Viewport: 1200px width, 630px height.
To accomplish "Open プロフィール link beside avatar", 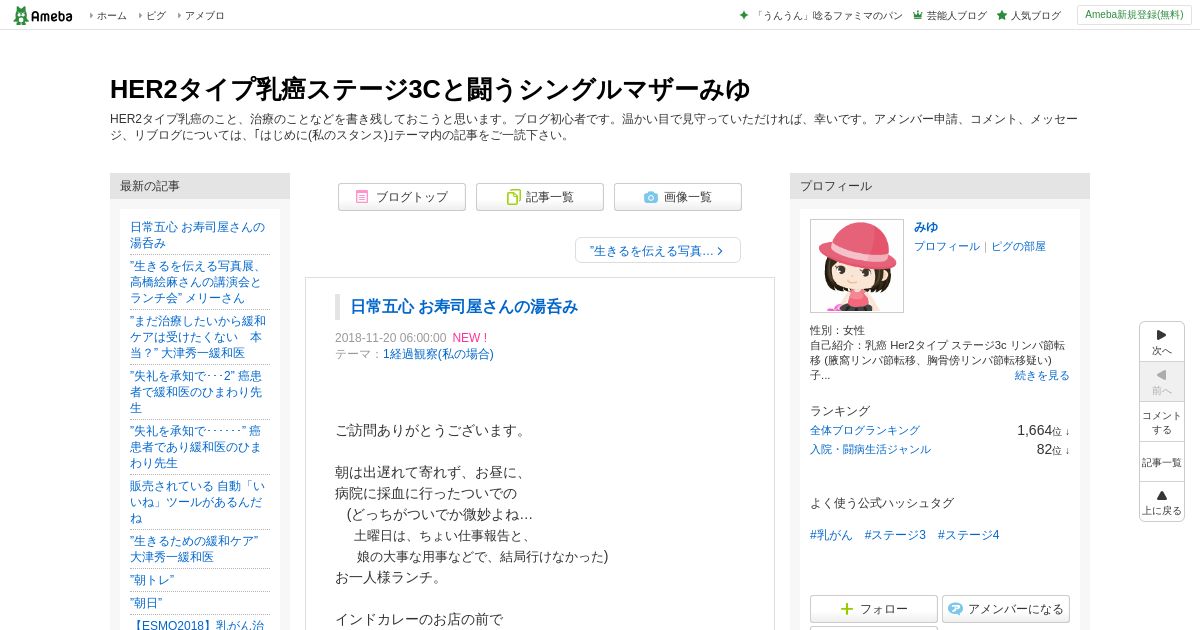I will [x=946, y=246].
